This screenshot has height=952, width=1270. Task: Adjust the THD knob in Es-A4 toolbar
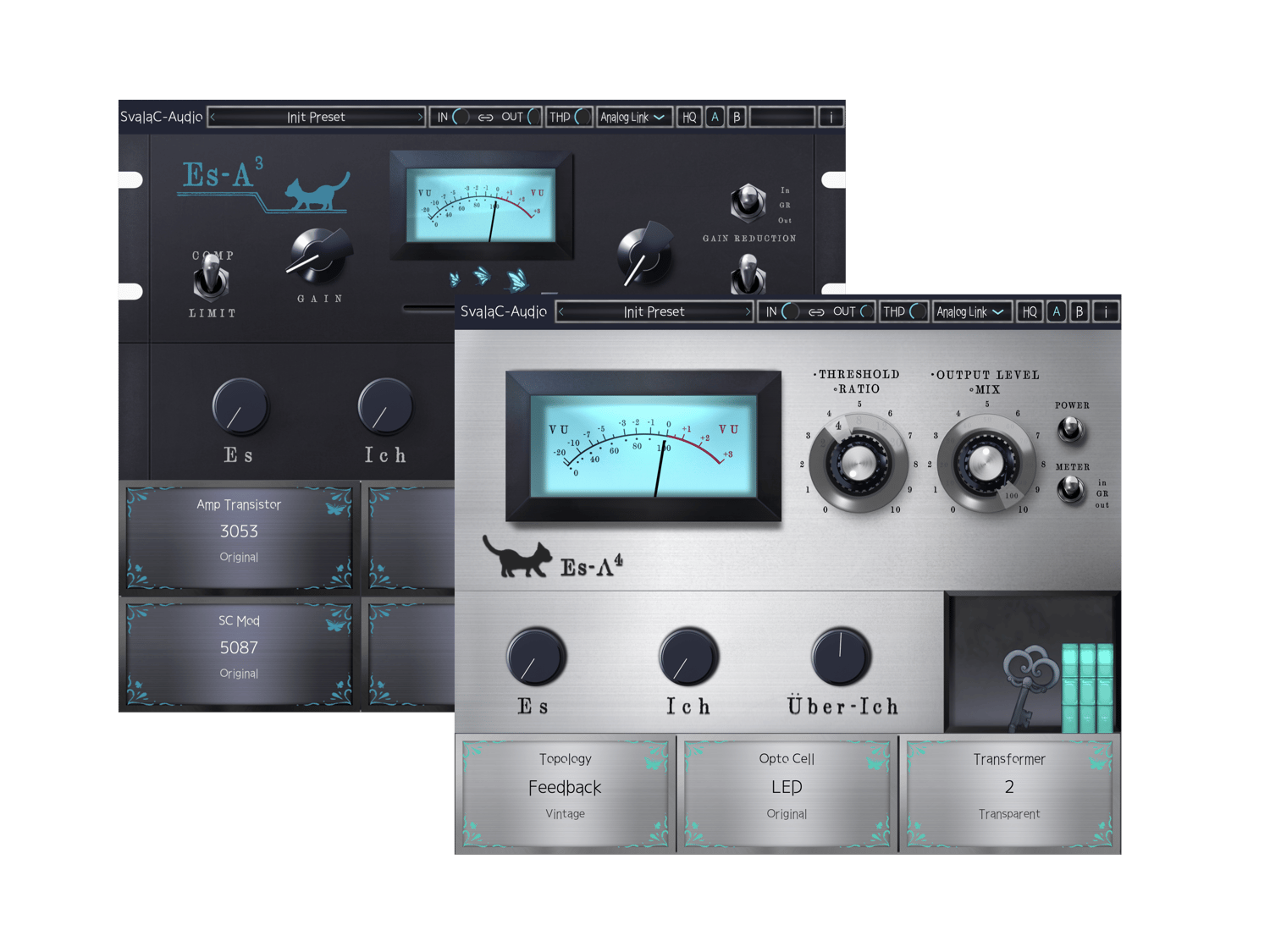click(917, 312)
